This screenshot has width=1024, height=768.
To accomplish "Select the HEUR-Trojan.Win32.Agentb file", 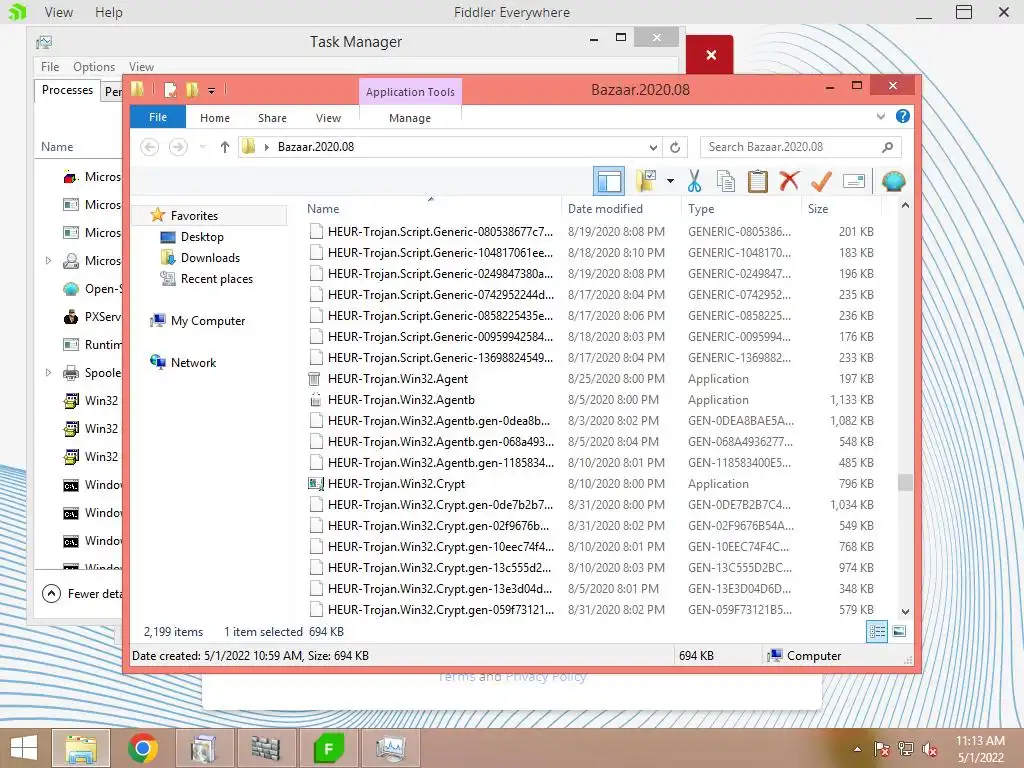I will coord(401,400).
